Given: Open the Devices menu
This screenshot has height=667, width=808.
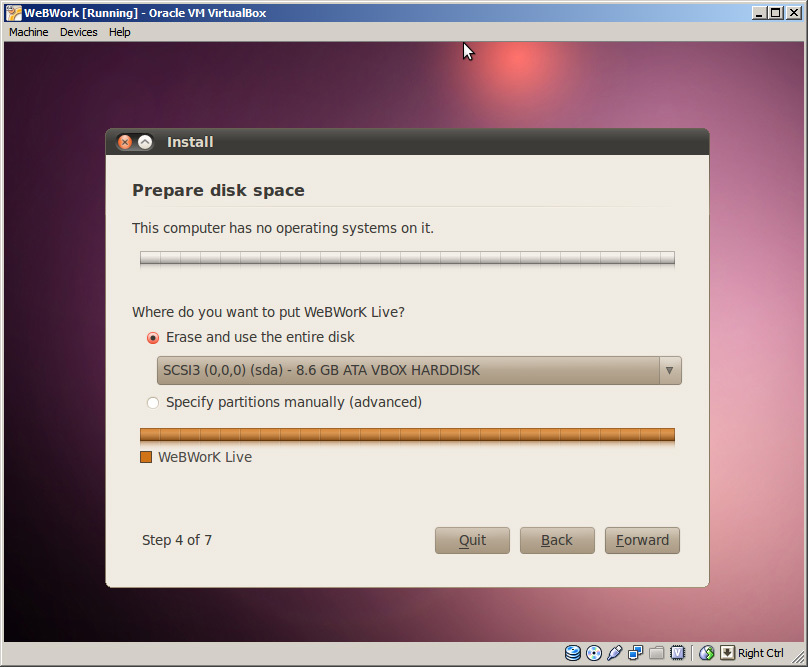Looking at the screenshot, I should click(78, 32).
